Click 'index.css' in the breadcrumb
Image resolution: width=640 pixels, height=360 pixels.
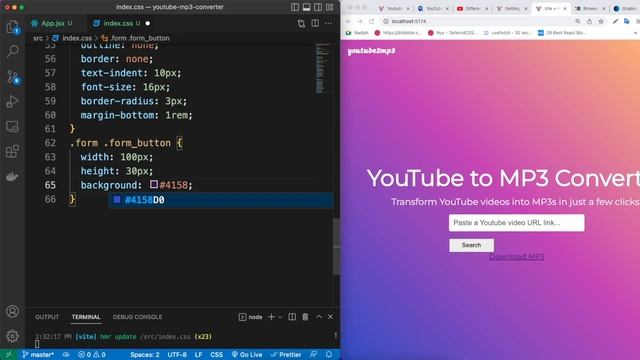[x=77, y=38]
